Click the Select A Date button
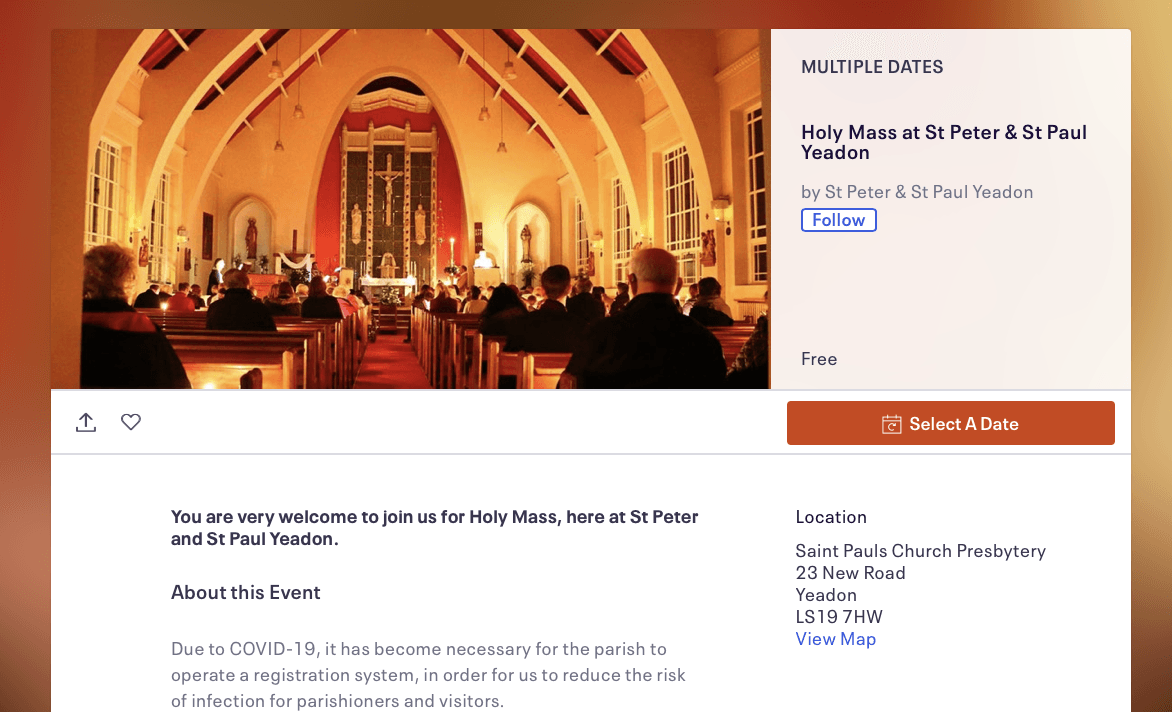The height and width of the screenshot is (712, 1172). (x=951, y=423)
